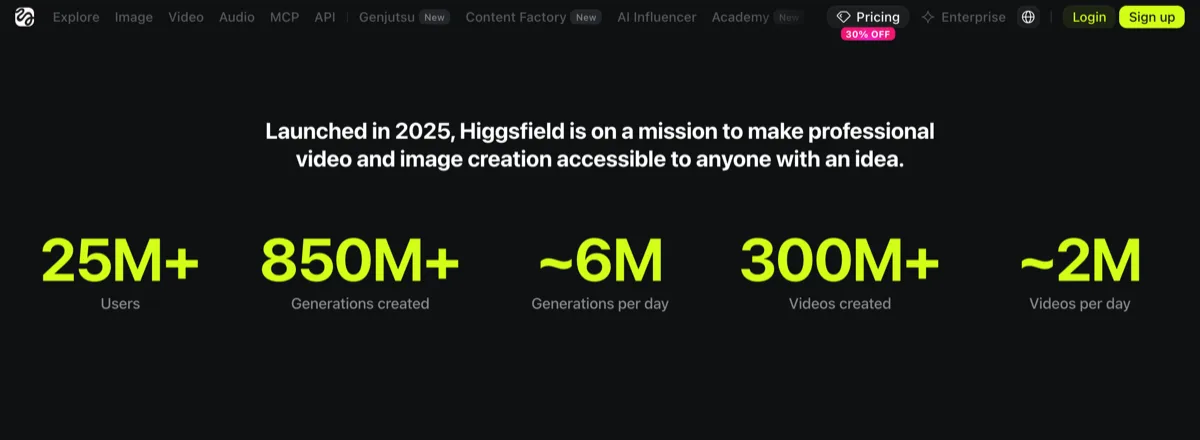The height and width of the screenshot is (440, 1200).
Task: Click the 30% OFF badge
Action: [x=868, y=34]
